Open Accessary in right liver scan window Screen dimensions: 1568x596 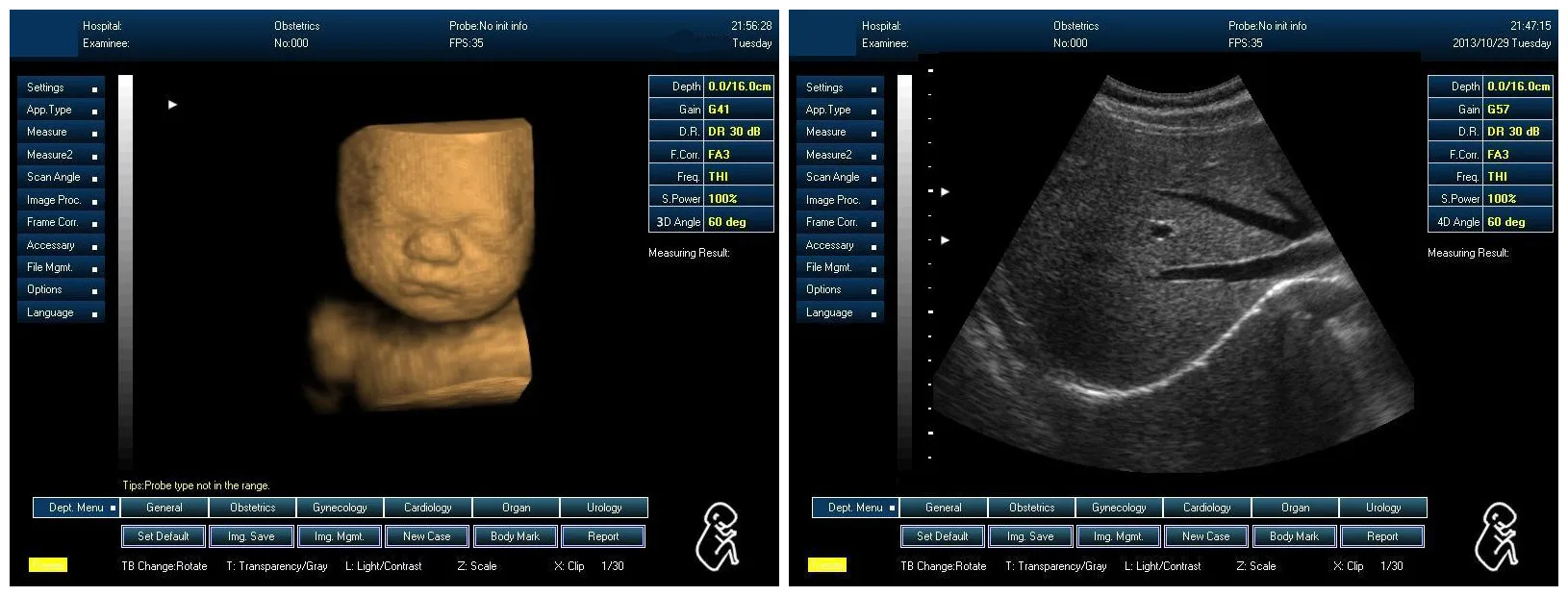[x=840, y=245]
